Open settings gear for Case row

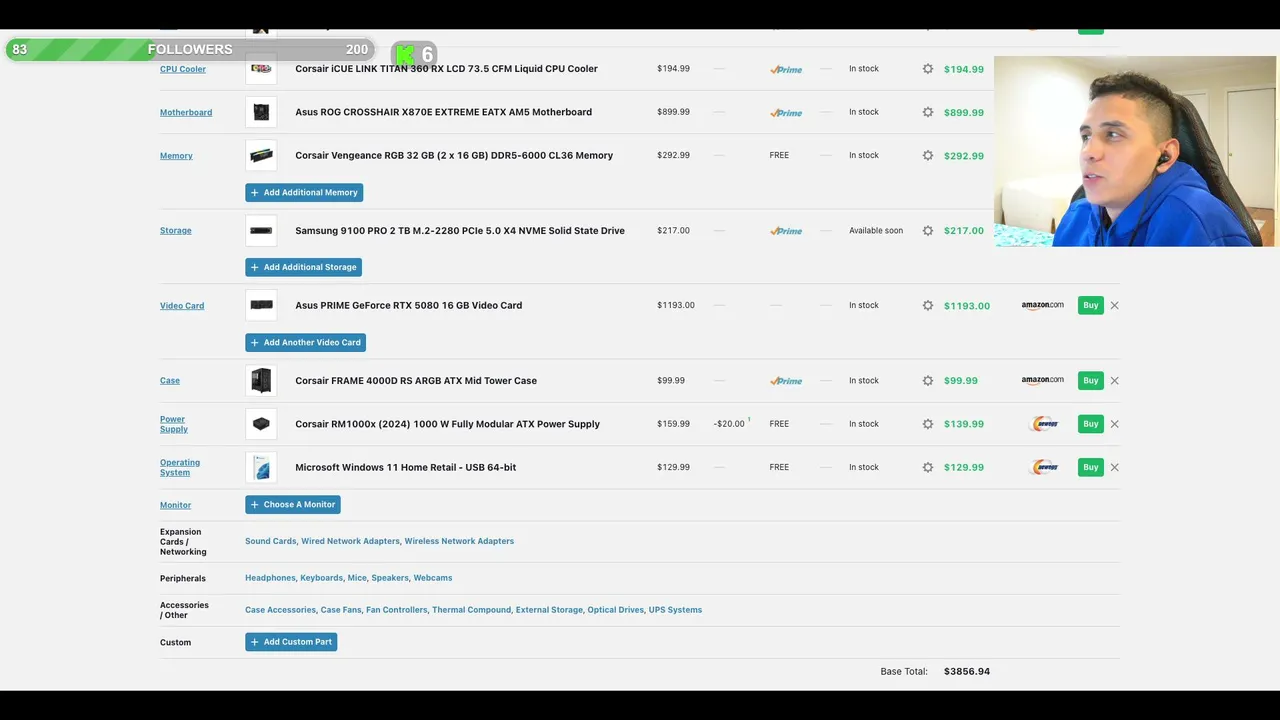(928, 381)
